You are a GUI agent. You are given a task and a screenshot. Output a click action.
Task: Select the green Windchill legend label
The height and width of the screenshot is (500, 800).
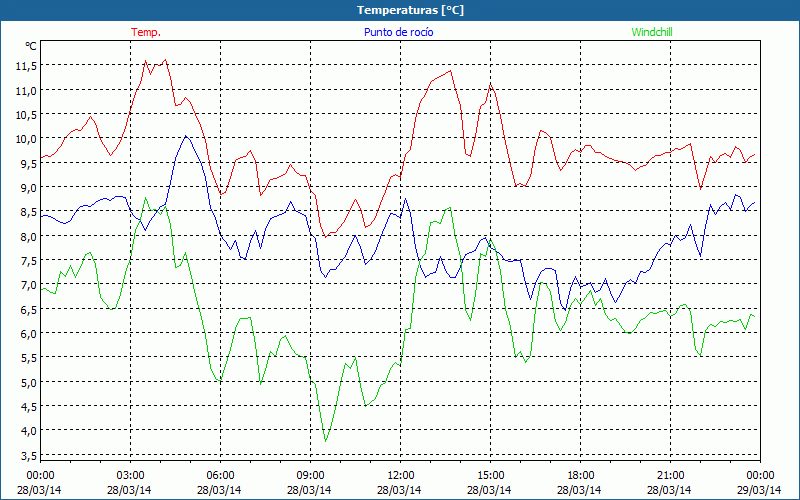click(x=652, y=32)
